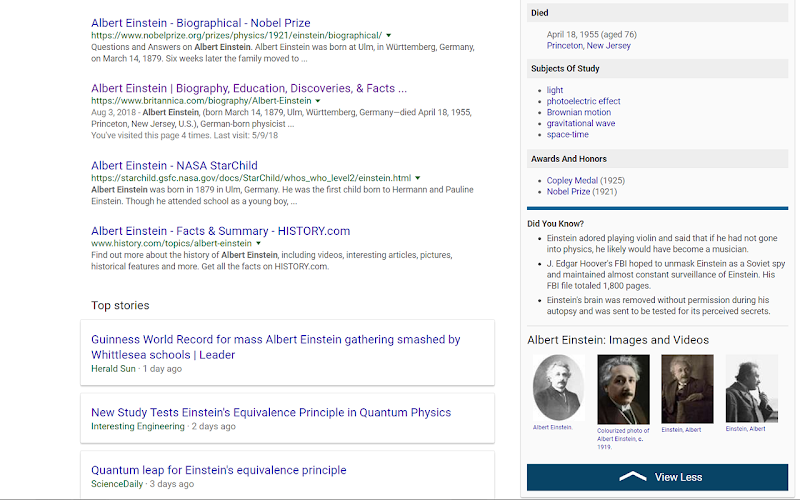Click 'April 18, 1955 (aged 76)' text
Image resolution: width=800 pixels, height=500 pixels.
point(591,34)
